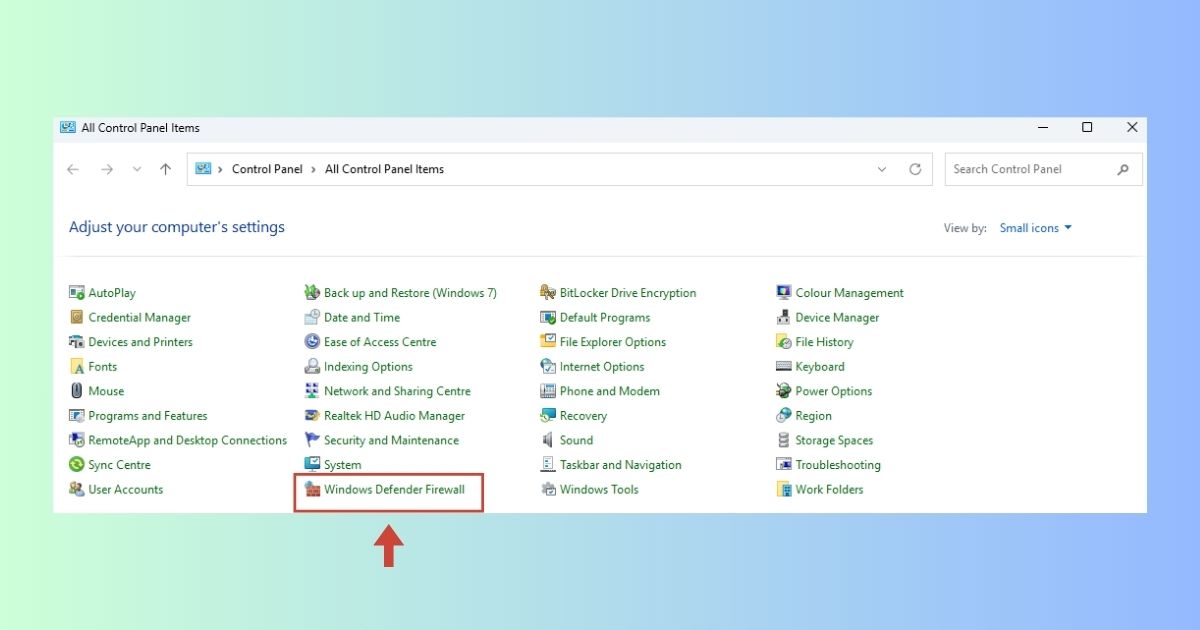
Task: Open the AutoPlay icon
Action: click(76, 293)
